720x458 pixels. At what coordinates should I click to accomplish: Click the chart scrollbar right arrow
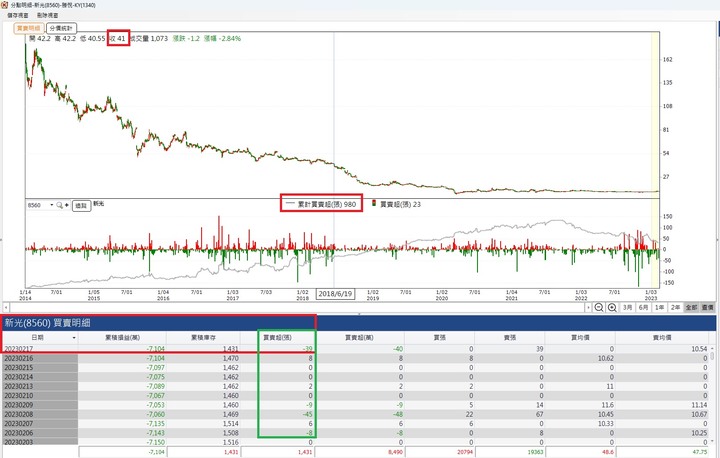[588, 307]
